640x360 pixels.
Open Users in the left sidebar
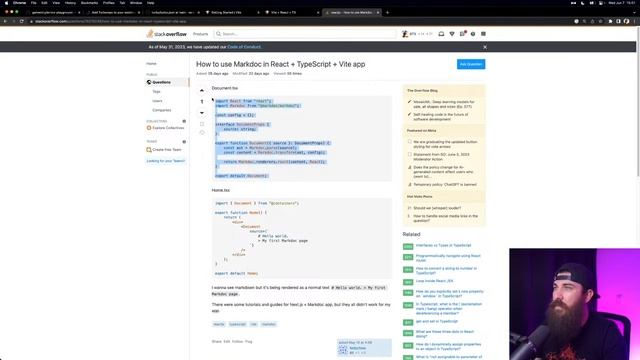[x=157, y=101]
